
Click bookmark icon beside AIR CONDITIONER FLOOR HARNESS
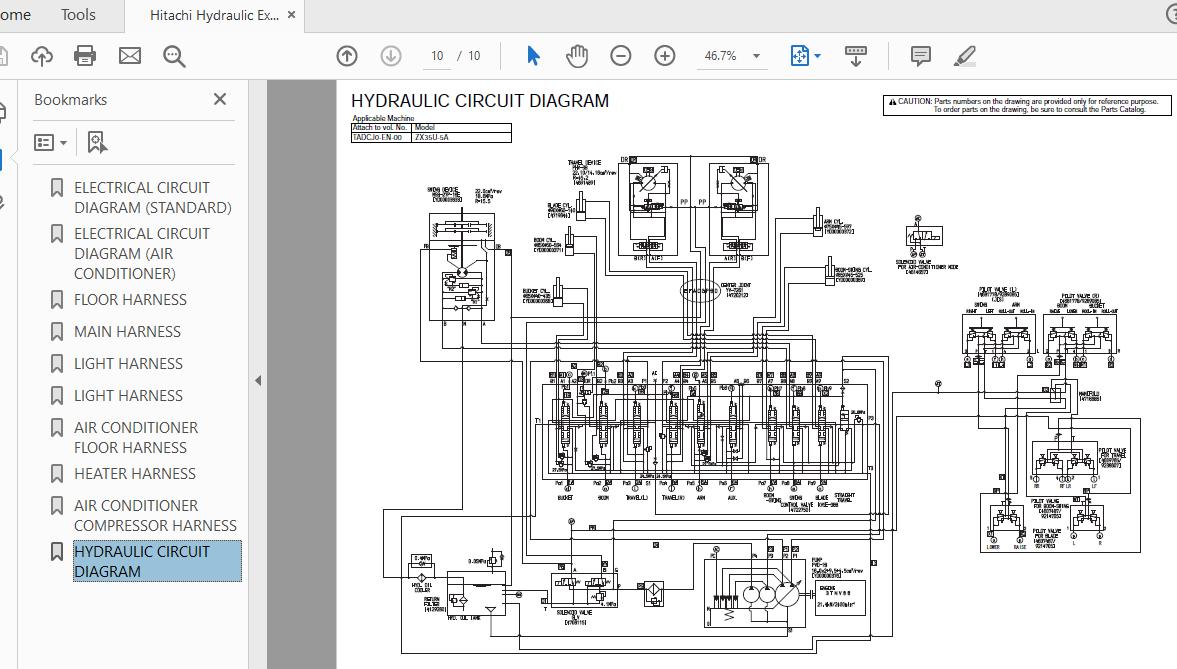(56, 428)
